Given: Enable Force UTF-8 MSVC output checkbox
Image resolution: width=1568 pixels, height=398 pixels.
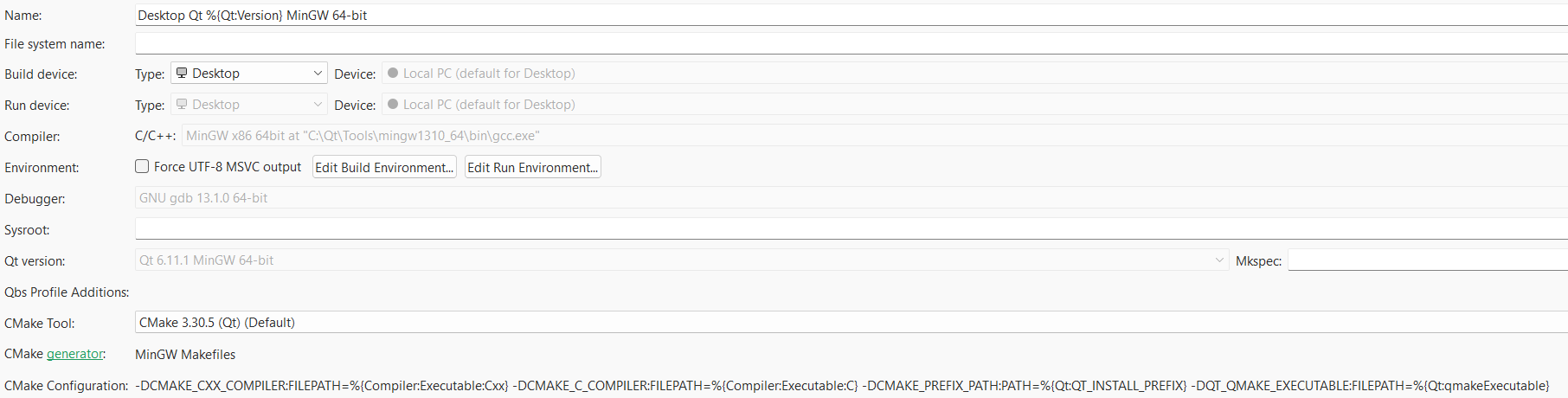Looking at the screenshot, I should tap(142, 166).
